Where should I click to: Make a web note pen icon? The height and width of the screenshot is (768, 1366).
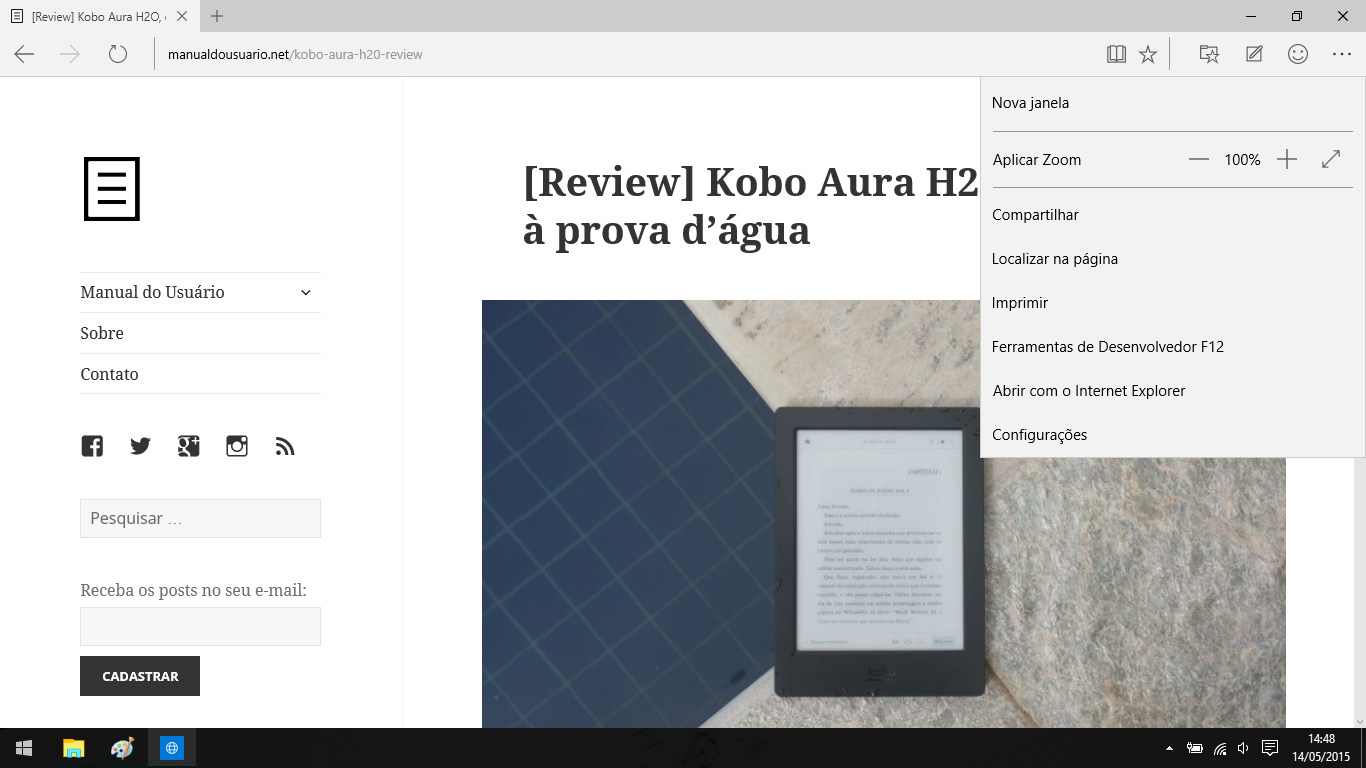click(1254, 54)
